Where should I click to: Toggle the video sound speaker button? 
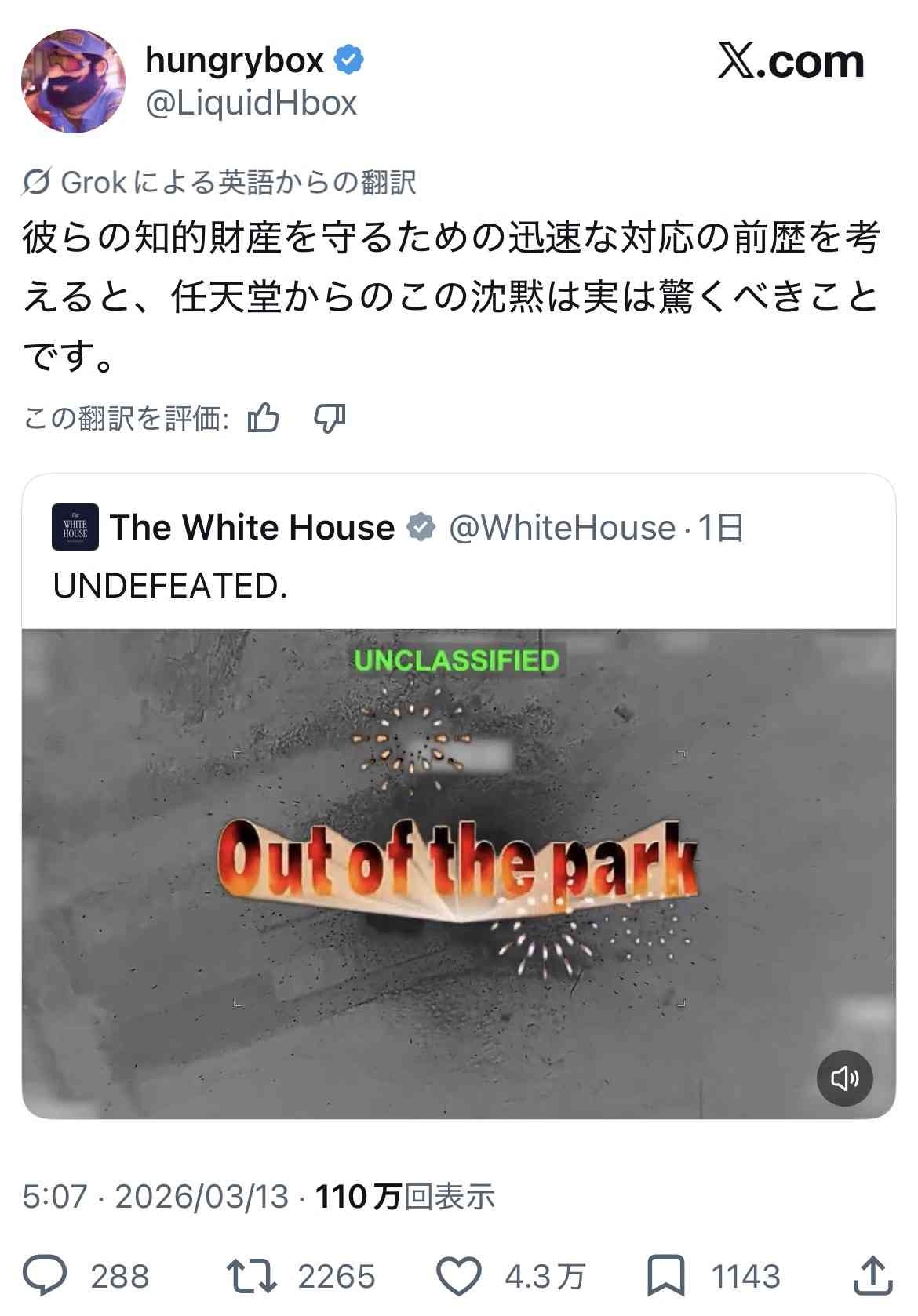pos(845,1078)
